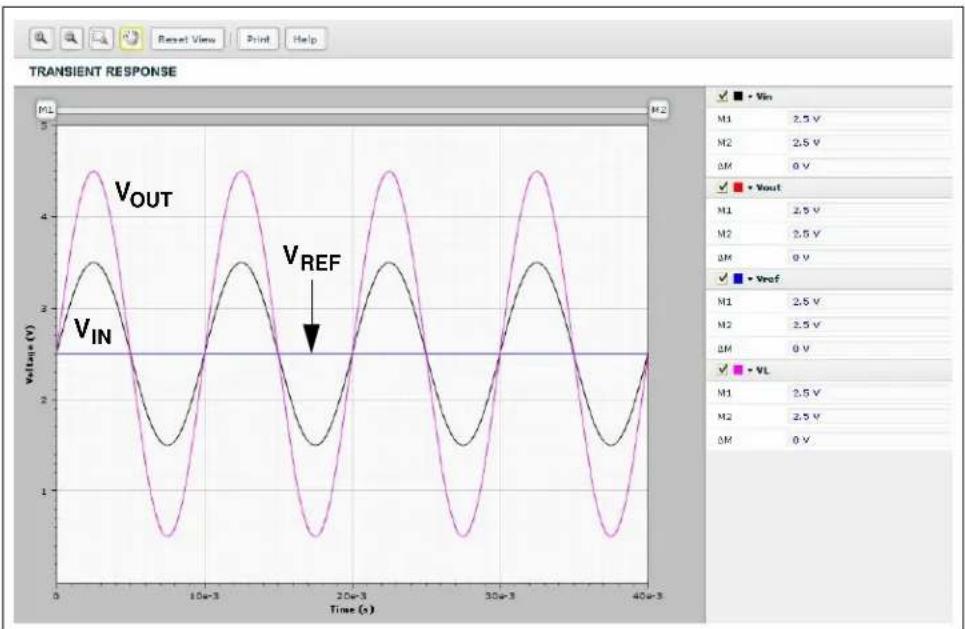Open Help from the toolbar
This screenshot has height=629, width=965.
[x=305, y=39]
